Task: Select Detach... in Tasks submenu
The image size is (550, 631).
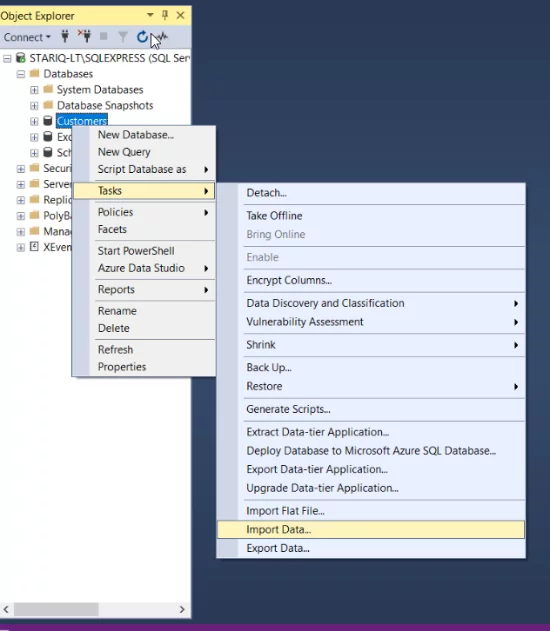Action: pyautogui.click(x=371, y=193)
